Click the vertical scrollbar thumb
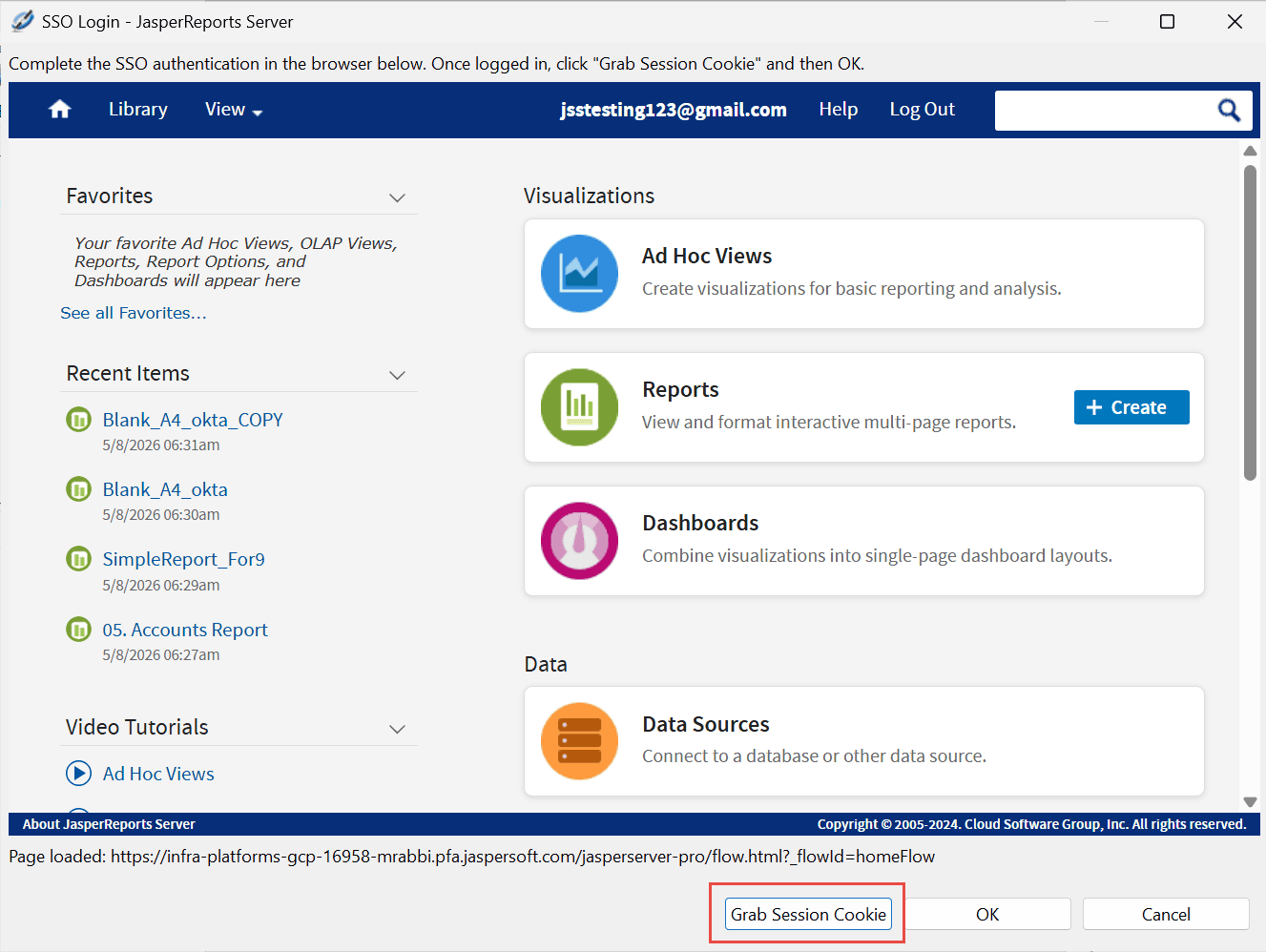 tap(1250, 322)
